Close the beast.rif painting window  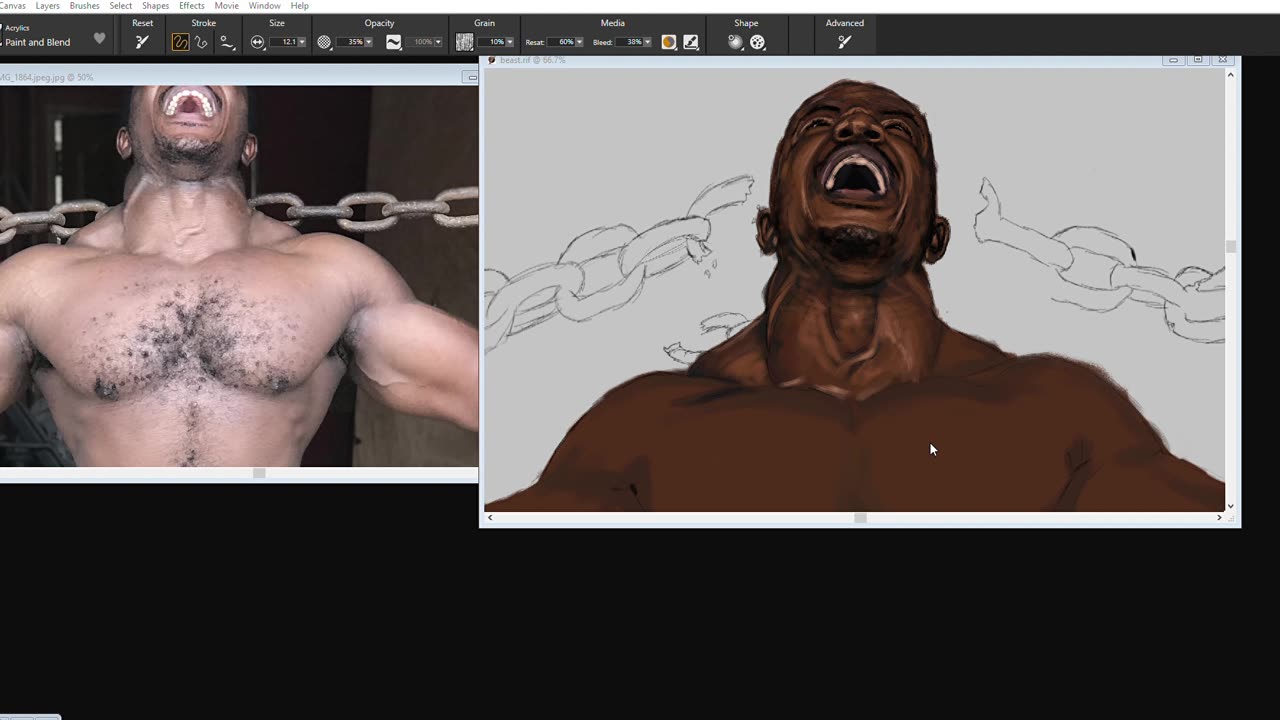tap(1222, 60)
